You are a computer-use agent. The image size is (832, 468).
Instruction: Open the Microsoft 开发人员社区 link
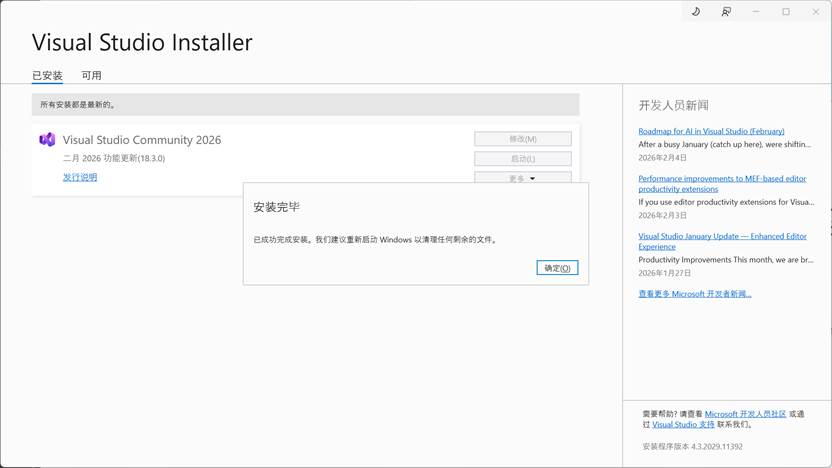[745, 414]
